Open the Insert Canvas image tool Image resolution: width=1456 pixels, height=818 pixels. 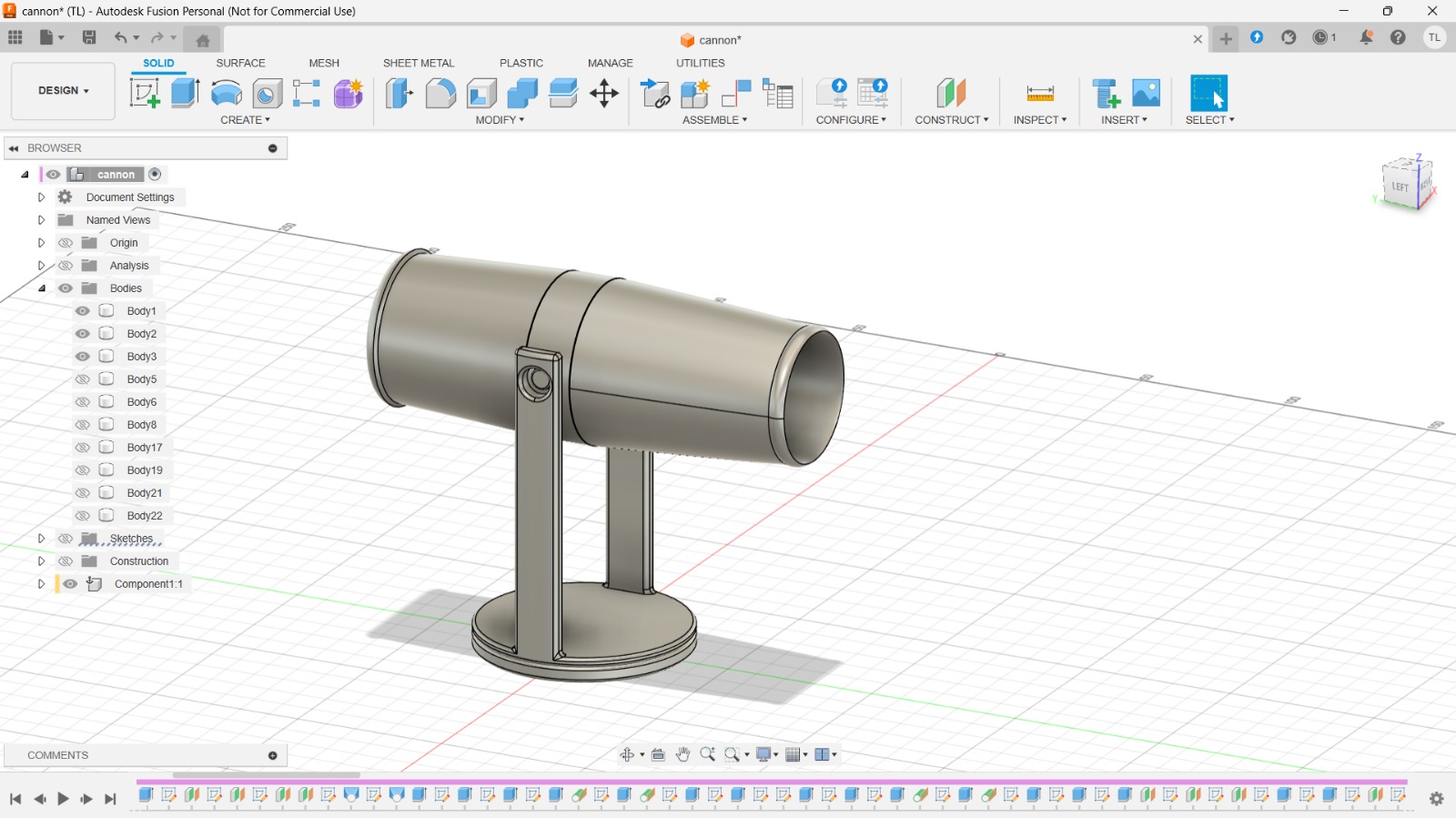[1146, 93]
